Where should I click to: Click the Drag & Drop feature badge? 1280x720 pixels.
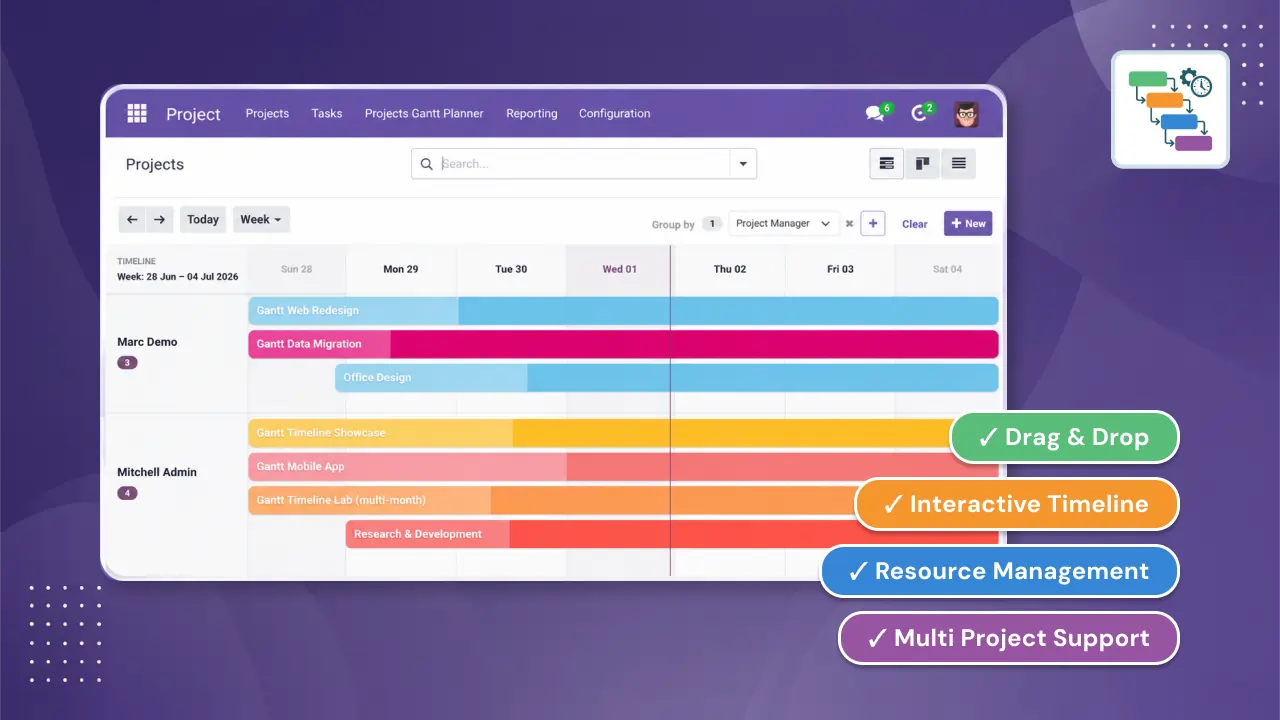tap(1064, 437)
